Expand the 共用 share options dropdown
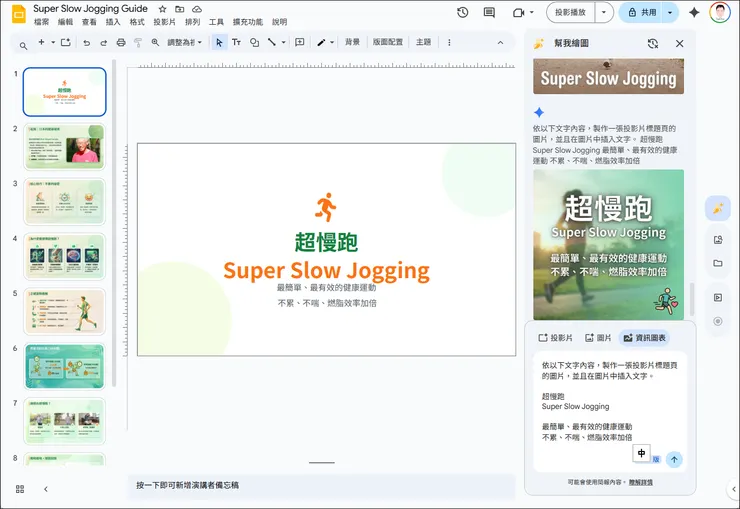The image size is (740, 509). [x=670, y=13]
